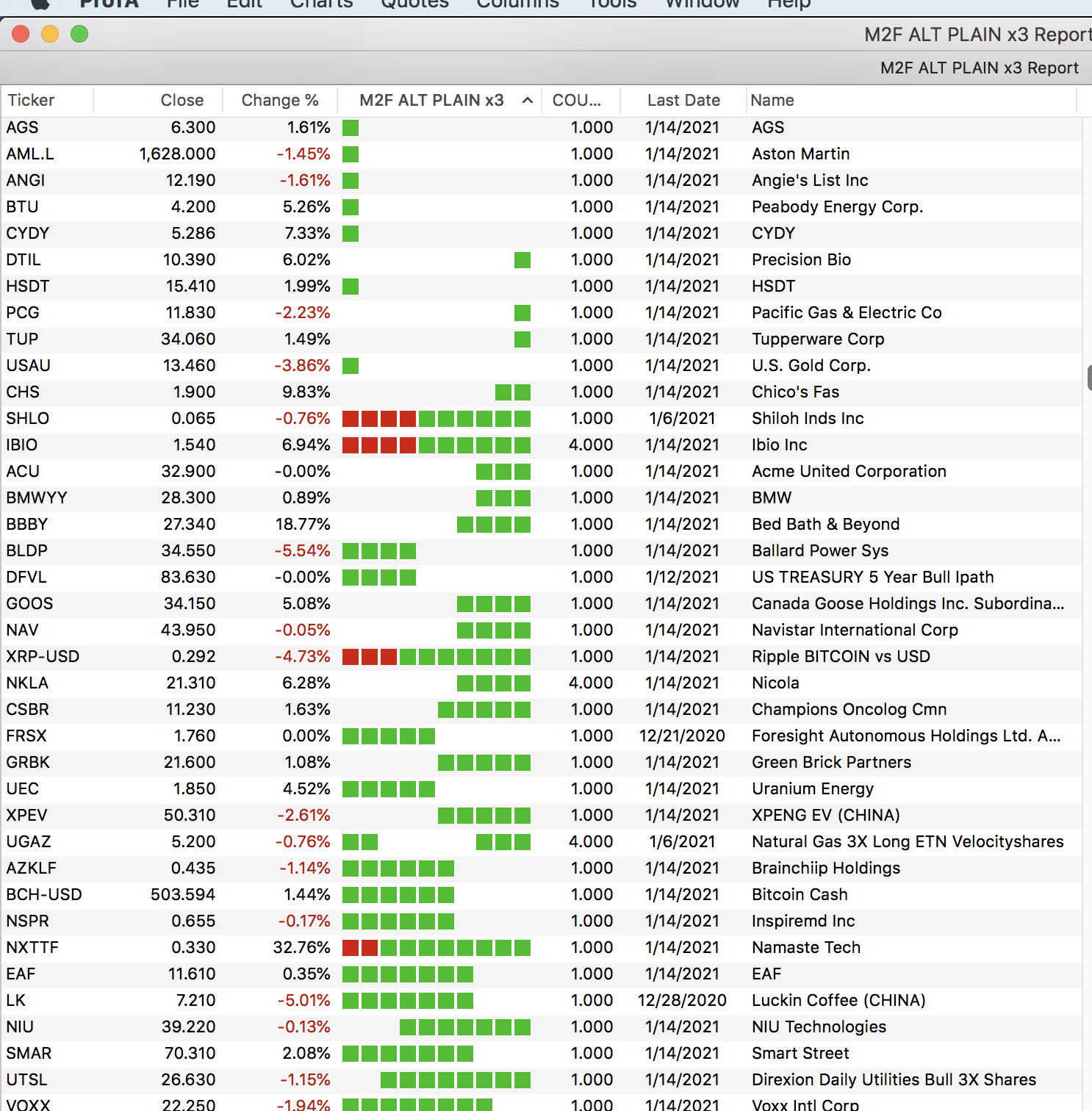The width and height of the screenshot is (1092, 1111).
Task: Select the UGAZ ticker cell
Action: click(29, 841)
